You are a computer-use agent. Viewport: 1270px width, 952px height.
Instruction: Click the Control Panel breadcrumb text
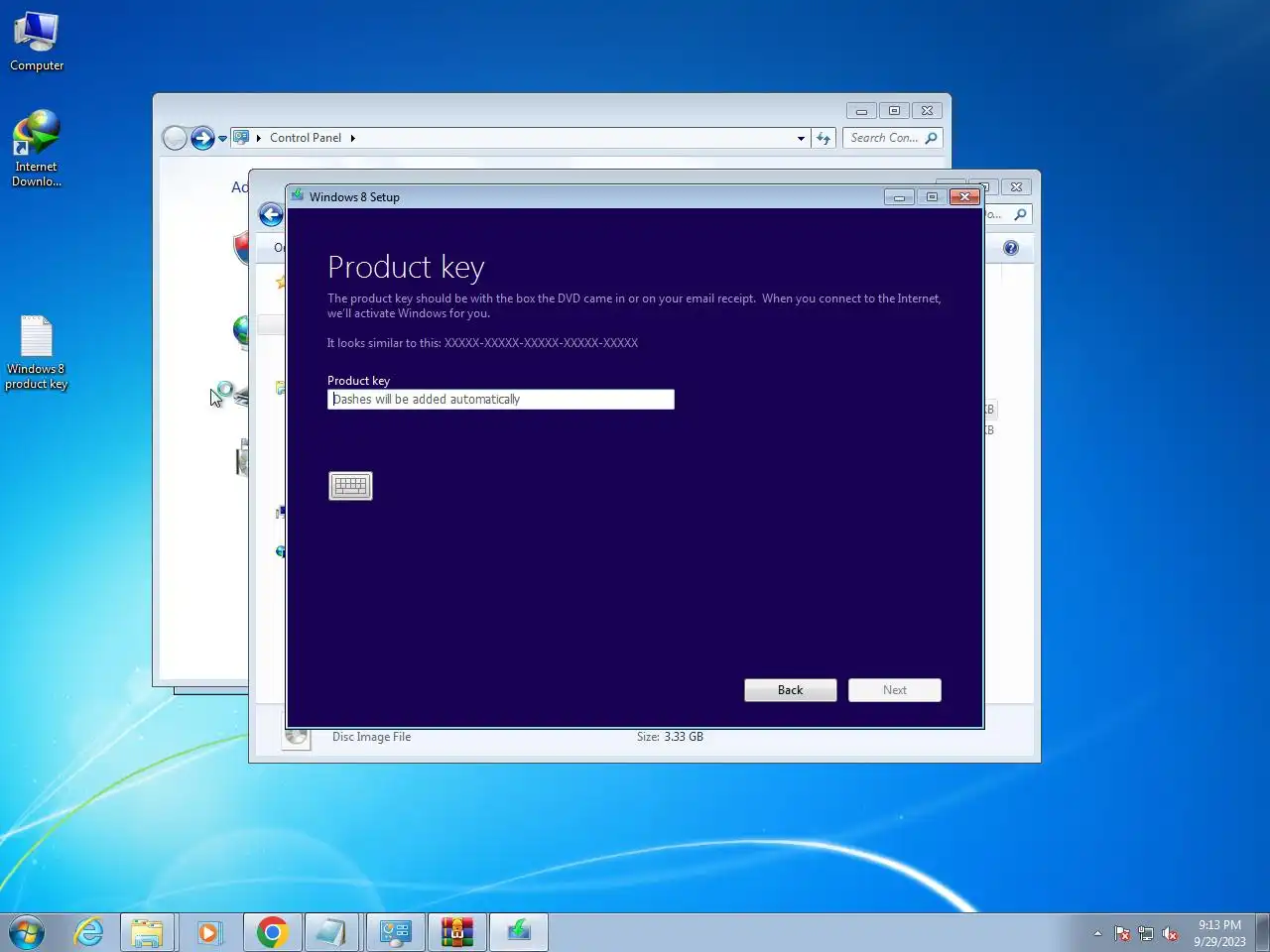306,138
